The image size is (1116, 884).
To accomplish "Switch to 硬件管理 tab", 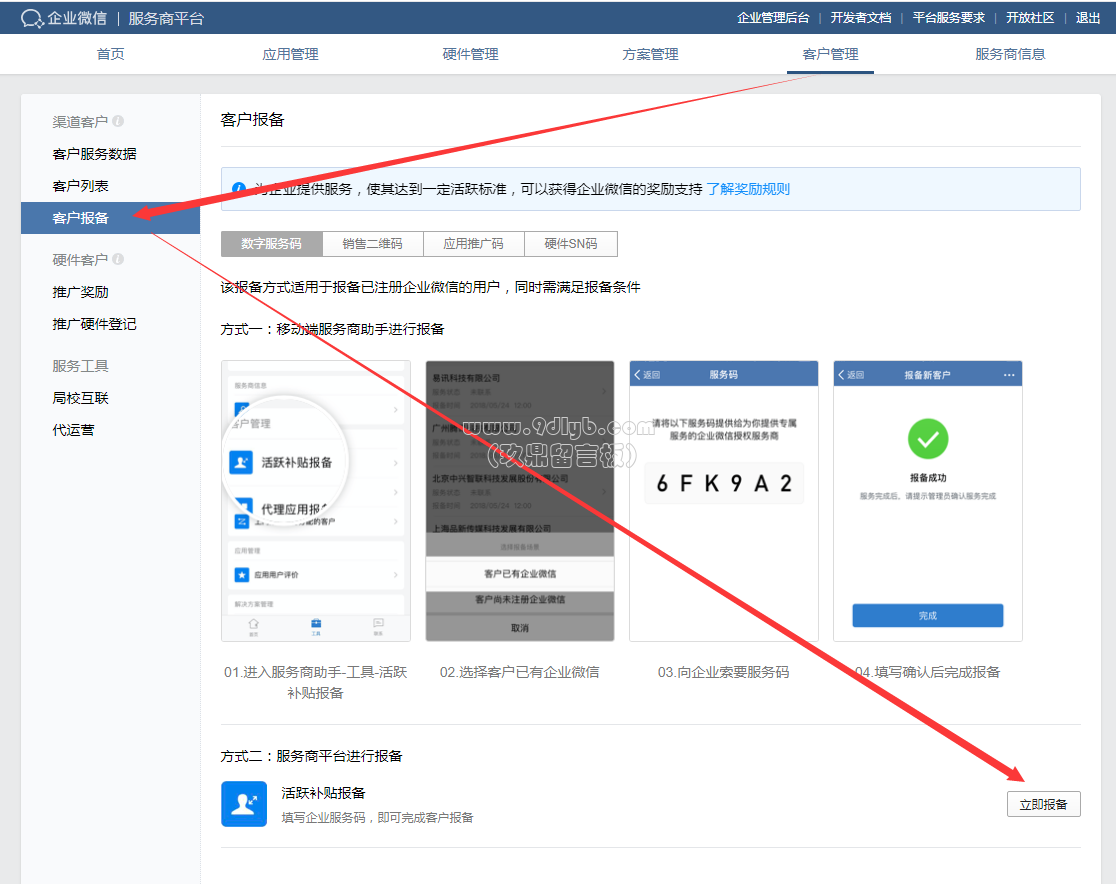I will click(470, 54).
